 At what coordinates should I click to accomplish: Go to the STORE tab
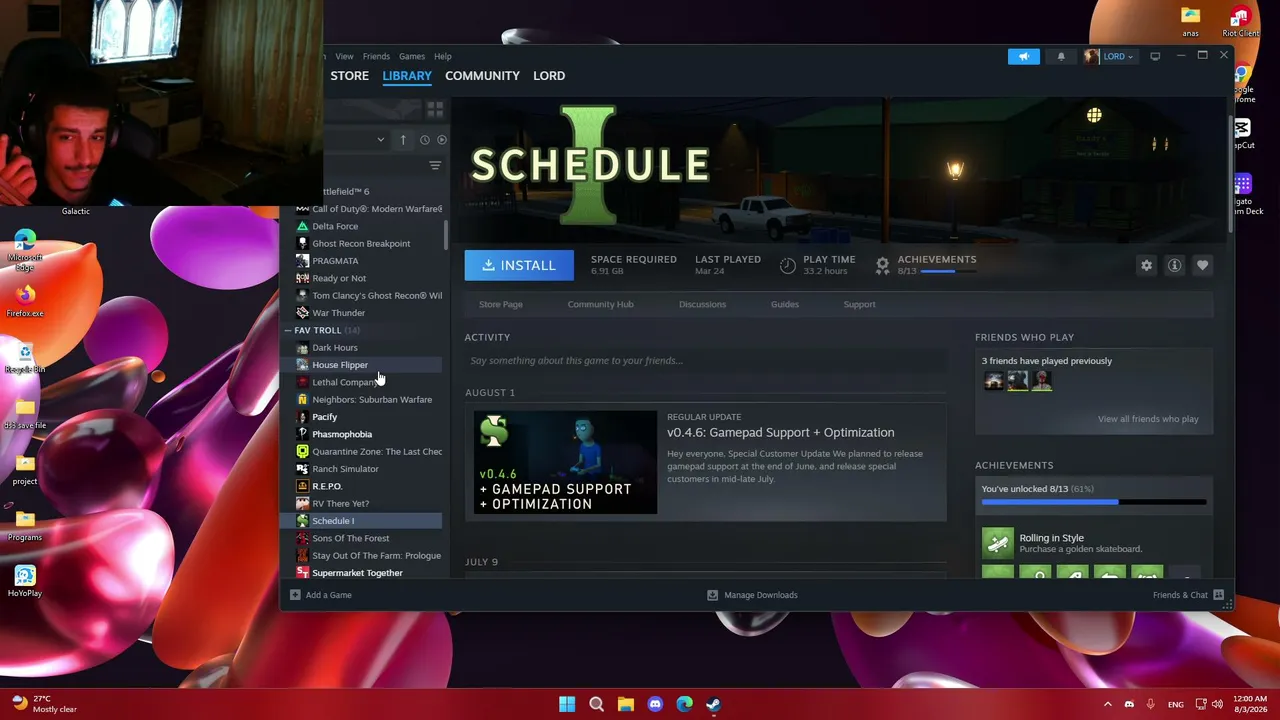point(350,76)
